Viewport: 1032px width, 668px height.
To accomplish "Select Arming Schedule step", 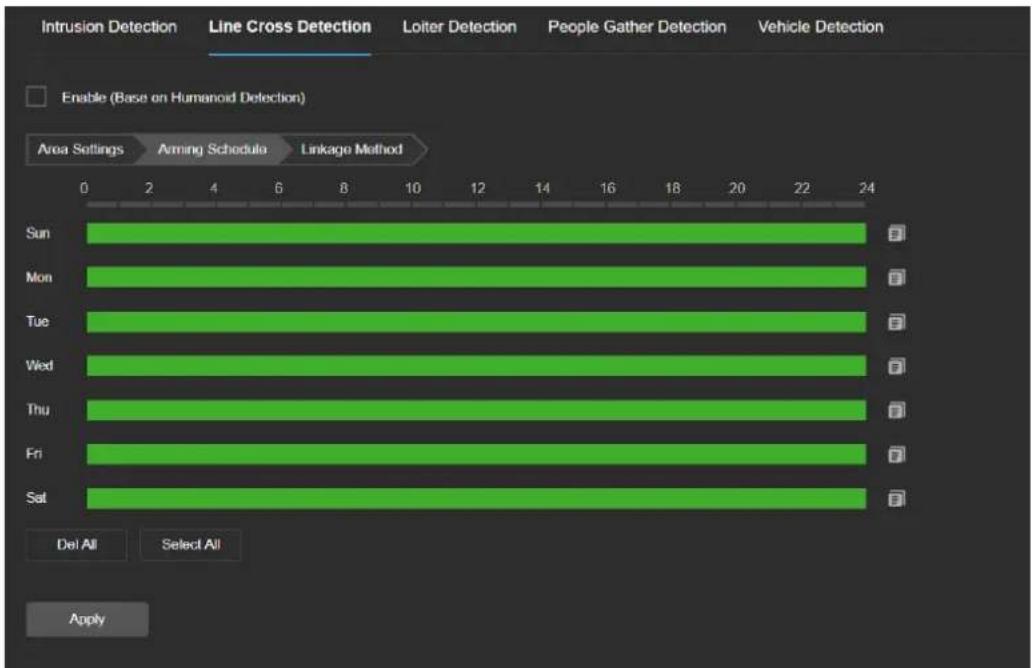I will point(212,149).
